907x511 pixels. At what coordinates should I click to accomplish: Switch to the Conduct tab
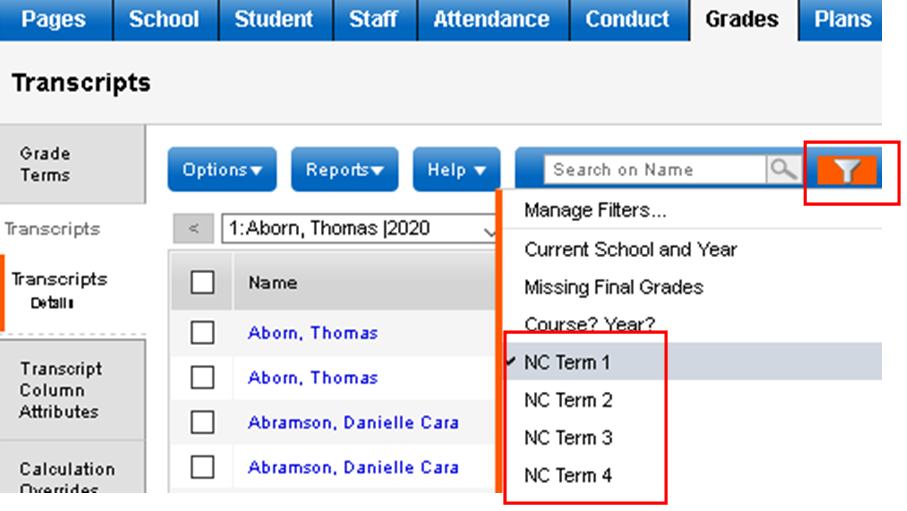pos(628,20)
